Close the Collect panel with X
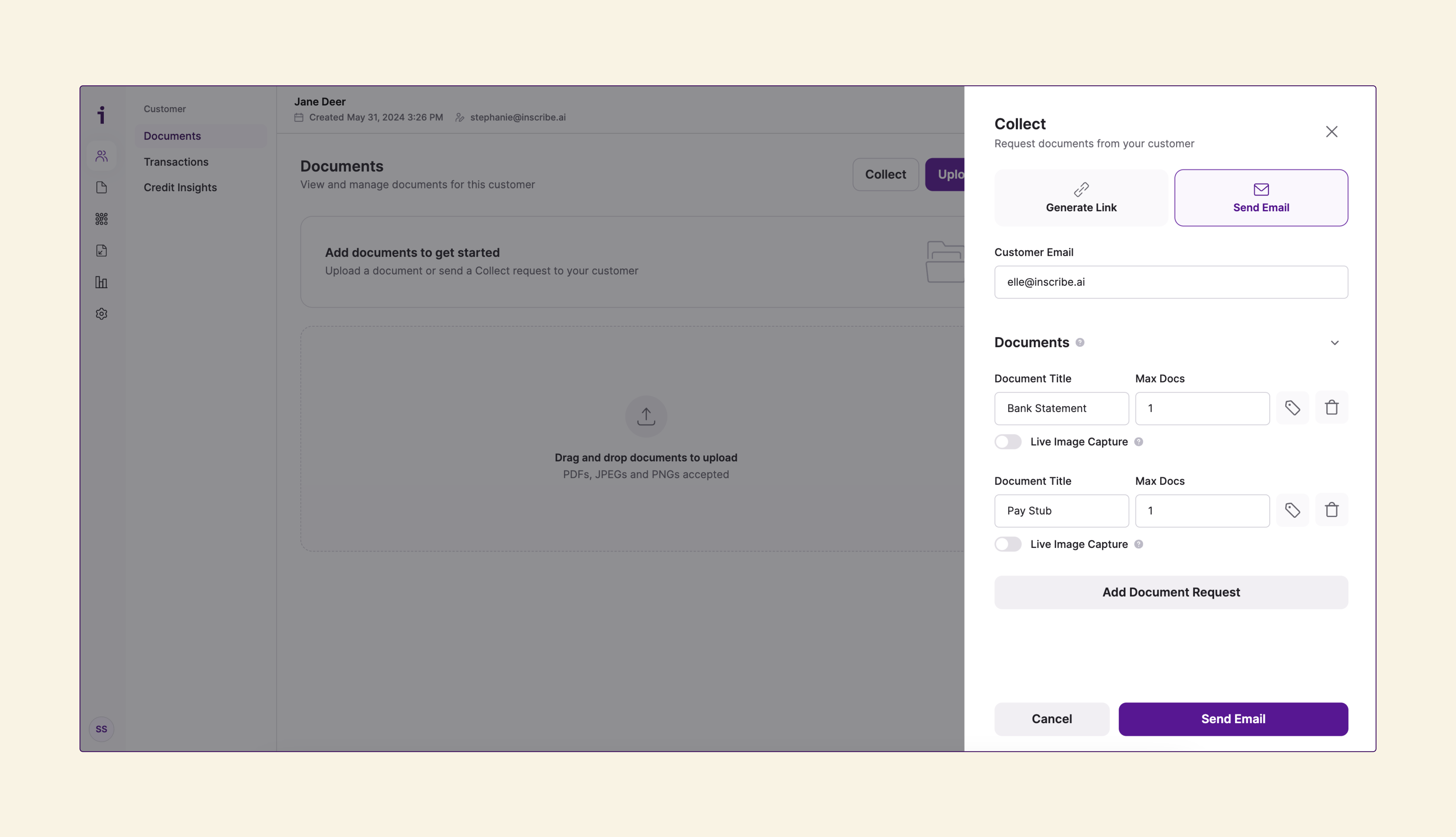This screenshot has height=837, width=1456. (x=1331, y=132)
